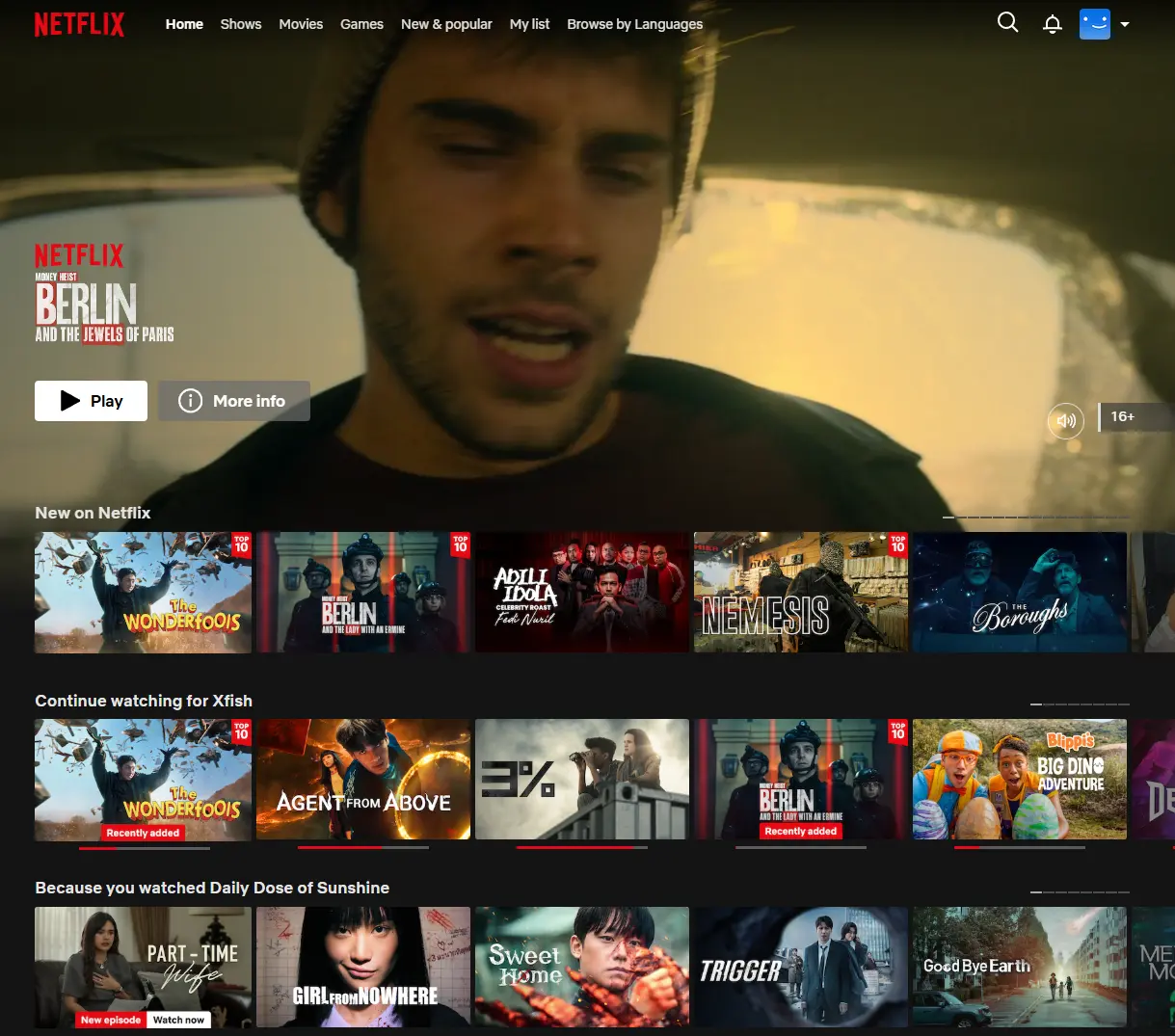Open the Trigger thumbnail
1175x1036 pixels.
click(801, 967)
